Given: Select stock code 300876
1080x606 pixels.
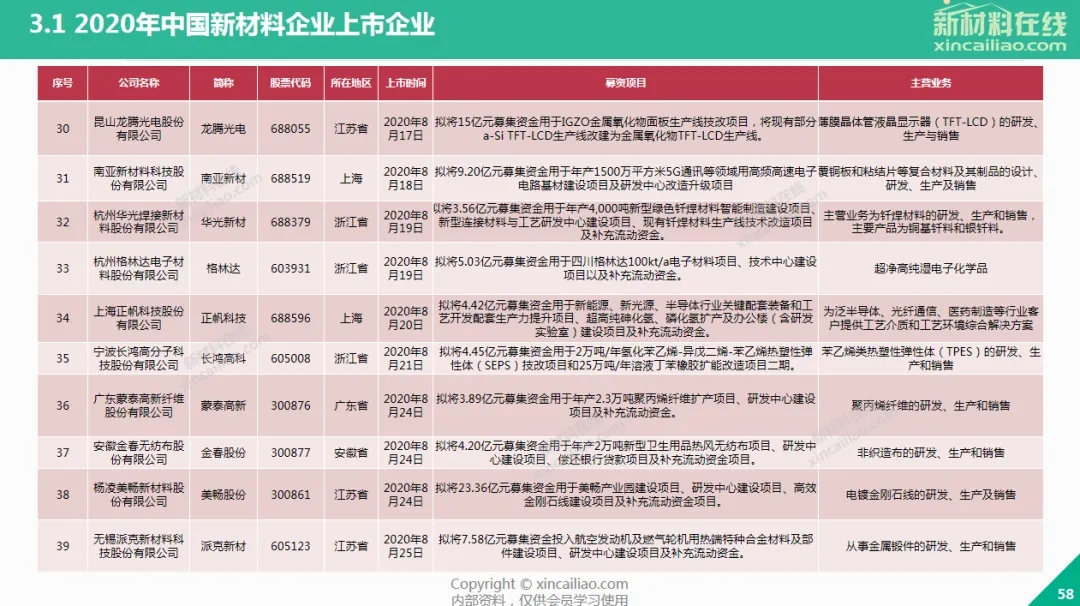Looking at the screenshot, I should (290, 406).
